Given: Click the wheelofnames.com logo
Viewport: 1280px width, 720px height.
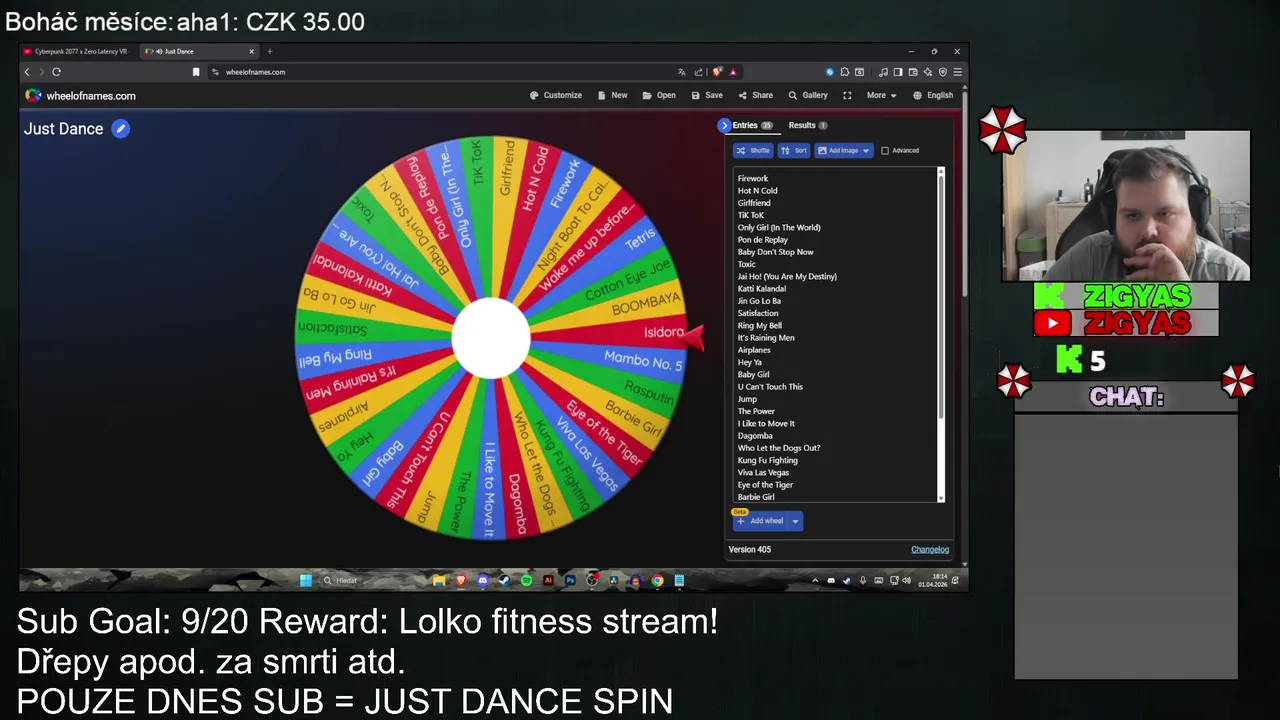Looking at the screenshot, I should point(80,95).
